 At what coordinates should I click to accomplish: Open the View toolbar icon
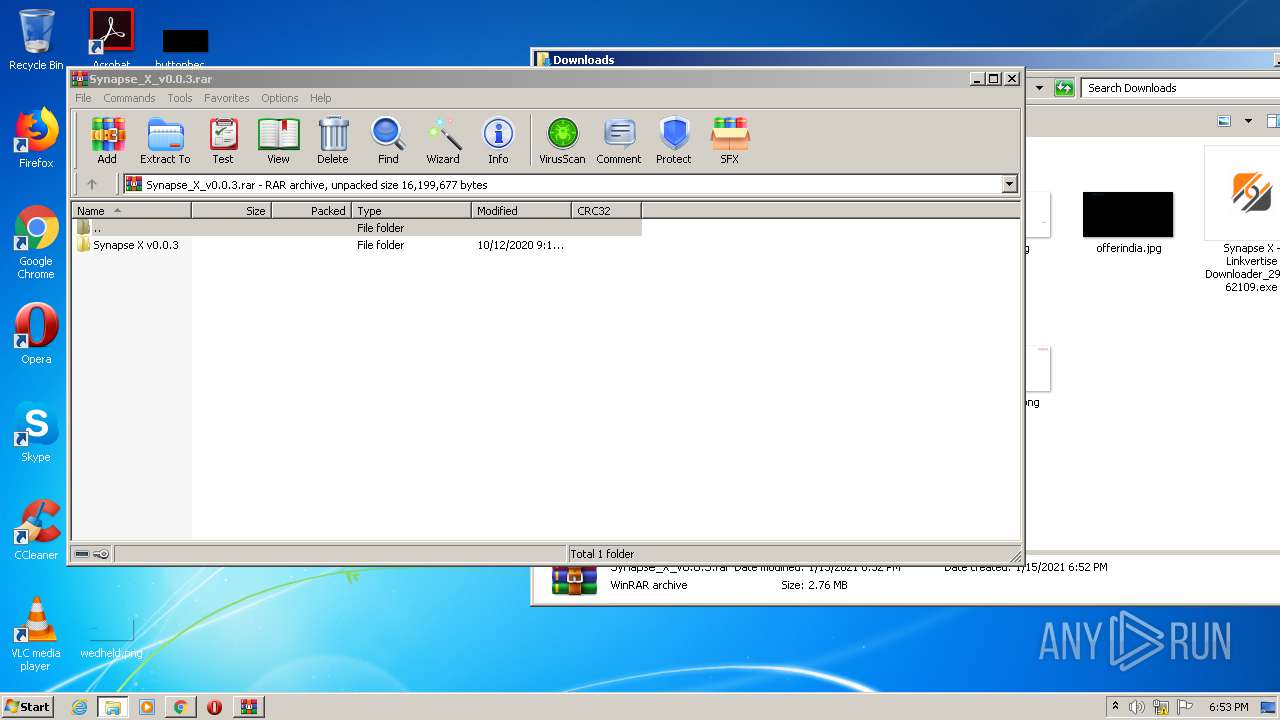[x=278, y=140]
